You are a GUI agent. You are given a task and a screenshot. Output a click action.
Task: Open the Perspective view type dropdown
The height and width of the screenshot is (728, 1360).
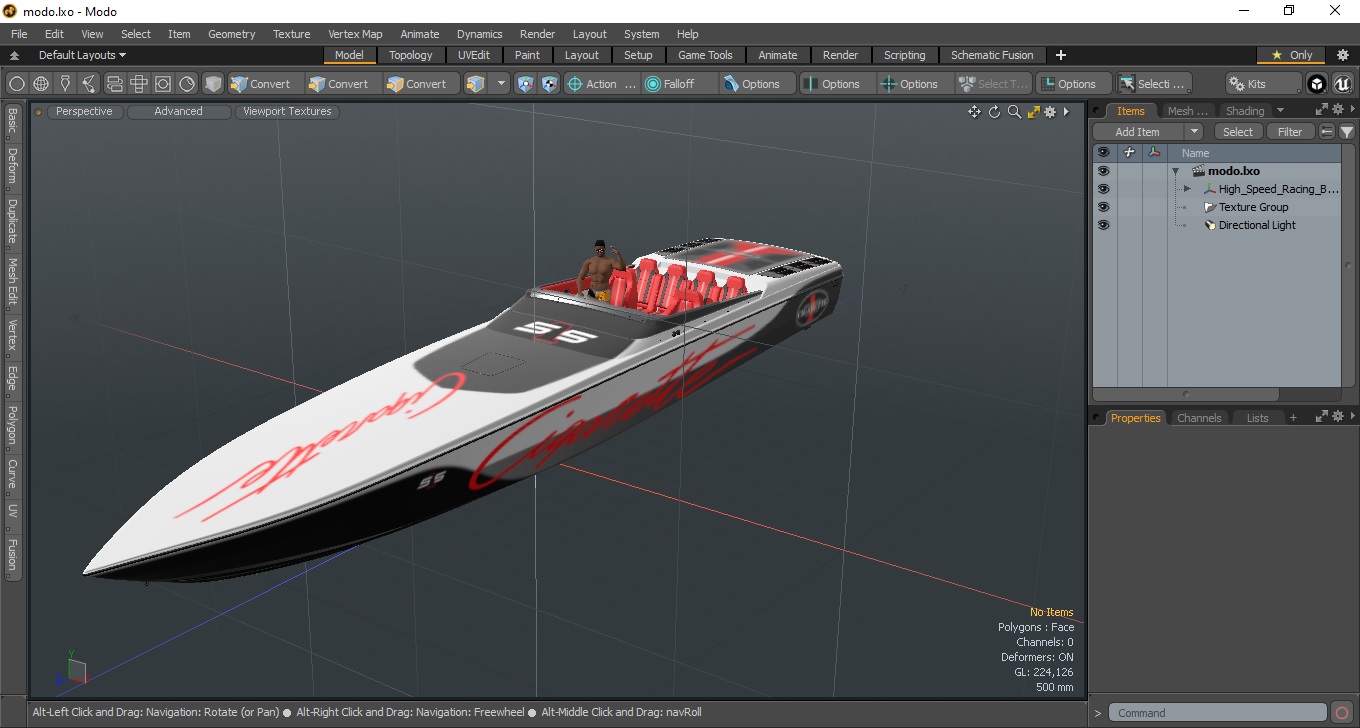(x=84, y=112)
